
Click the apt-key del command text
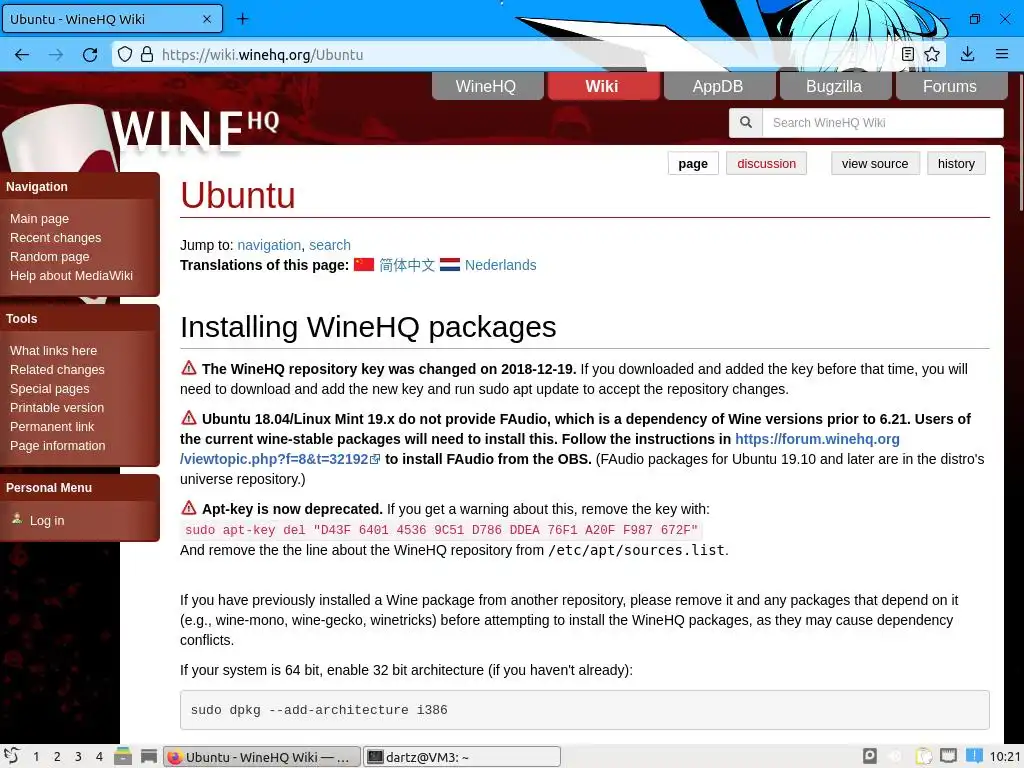[441, 530]
